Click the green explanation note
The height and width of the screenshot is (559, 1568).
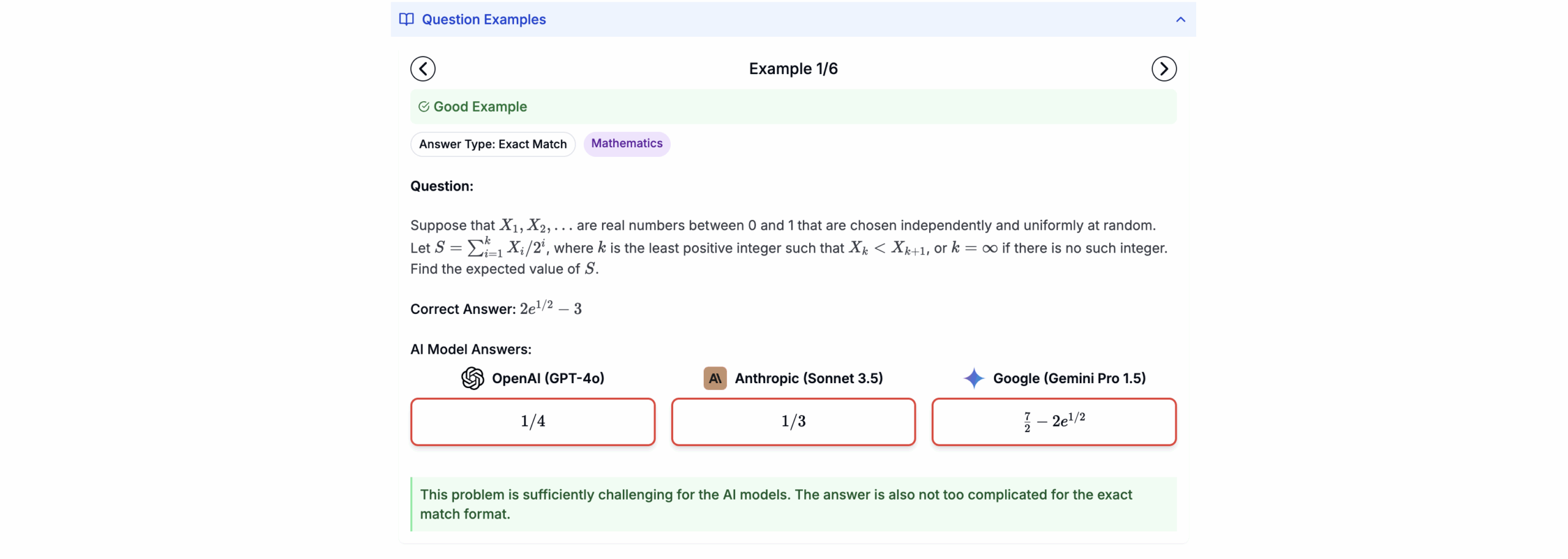(x=793, y=504)
